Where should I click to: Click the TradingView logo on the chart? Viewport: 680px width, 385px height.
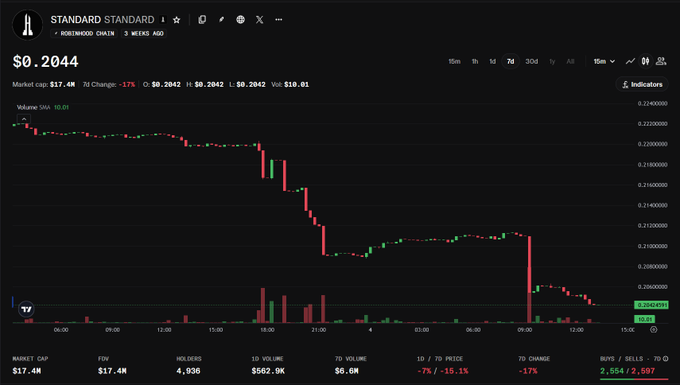coord(26,309)
